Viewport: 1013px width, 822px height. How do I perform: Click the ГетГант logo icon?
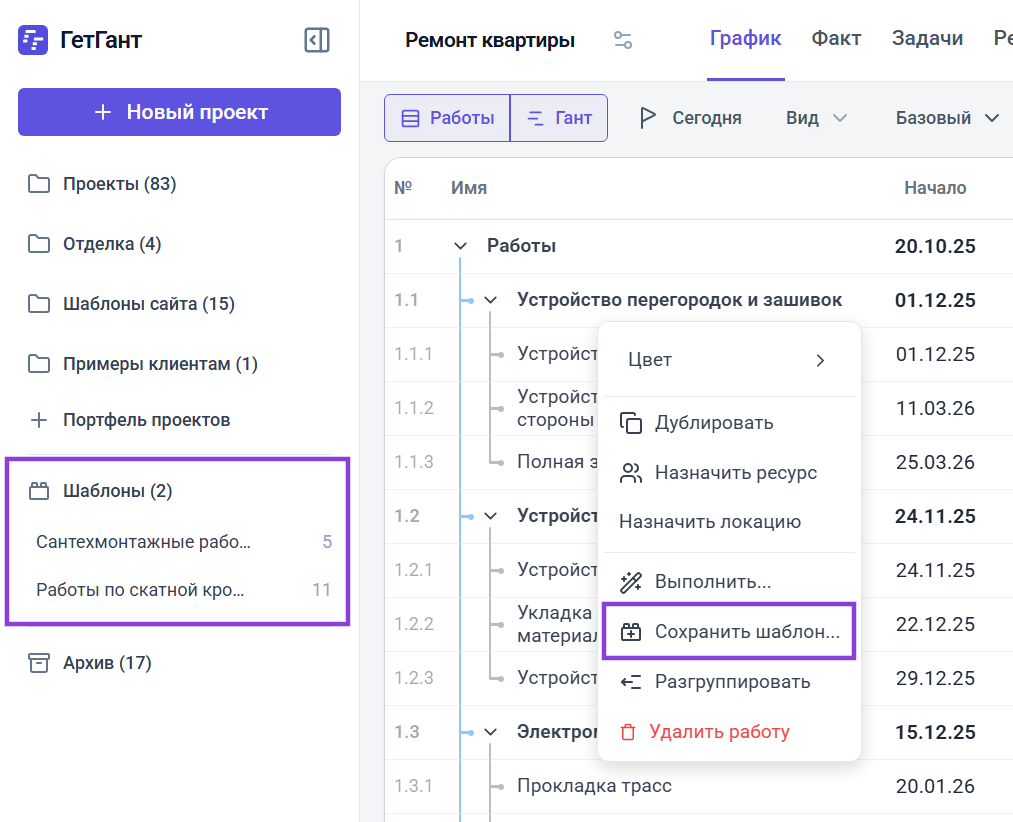[32, 40]
